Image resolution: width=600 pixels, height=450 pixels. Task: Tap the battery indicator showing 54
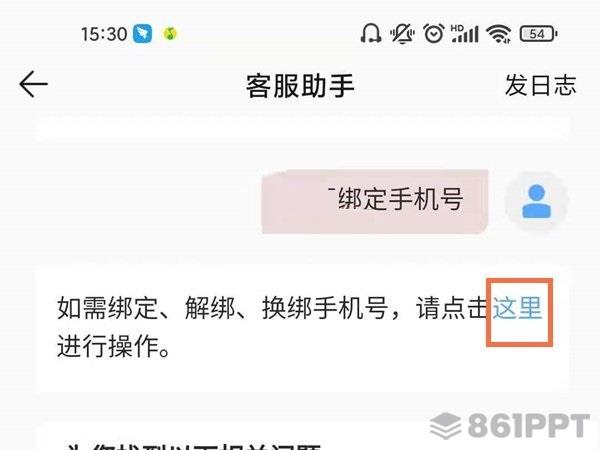[x=538, y=34]
